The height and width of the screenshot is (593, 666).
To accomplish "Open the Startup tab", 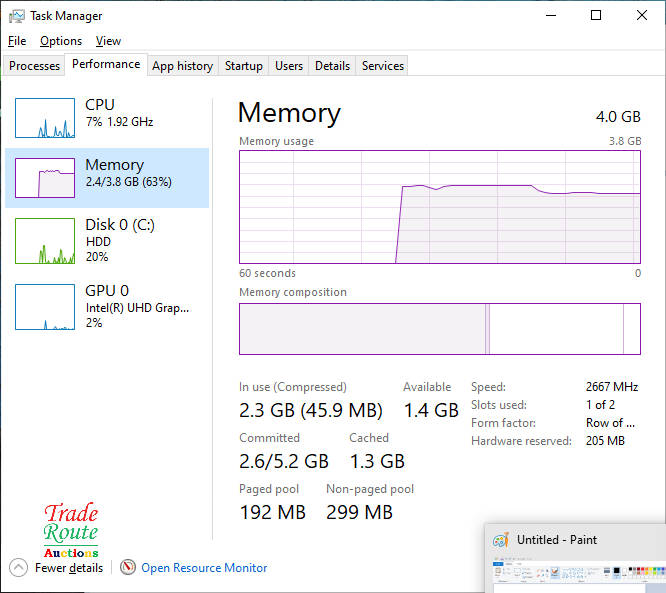I will pos(244,66).
